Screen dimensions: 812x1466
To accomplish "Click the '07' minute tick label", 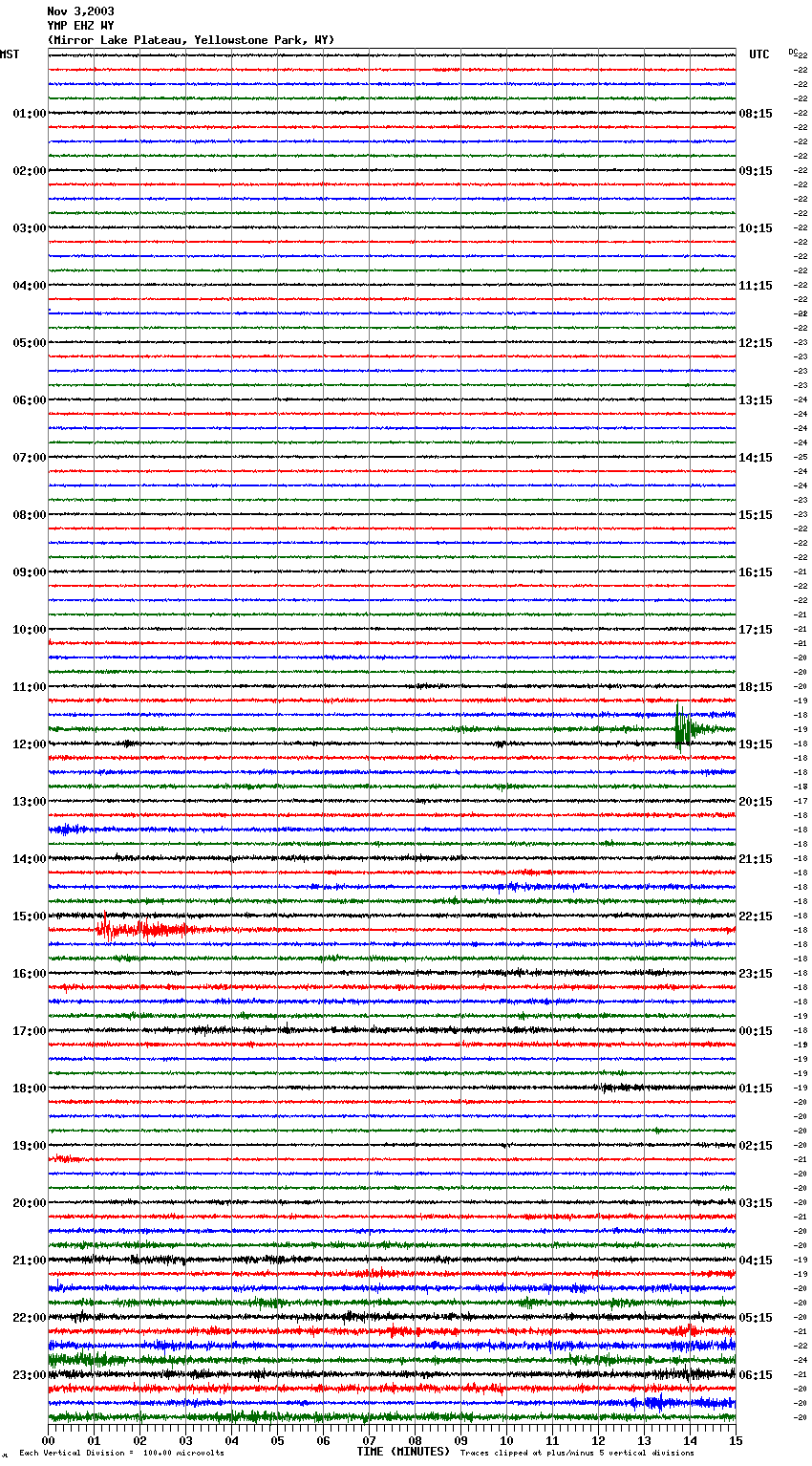I will click(x=369, y=1440).
